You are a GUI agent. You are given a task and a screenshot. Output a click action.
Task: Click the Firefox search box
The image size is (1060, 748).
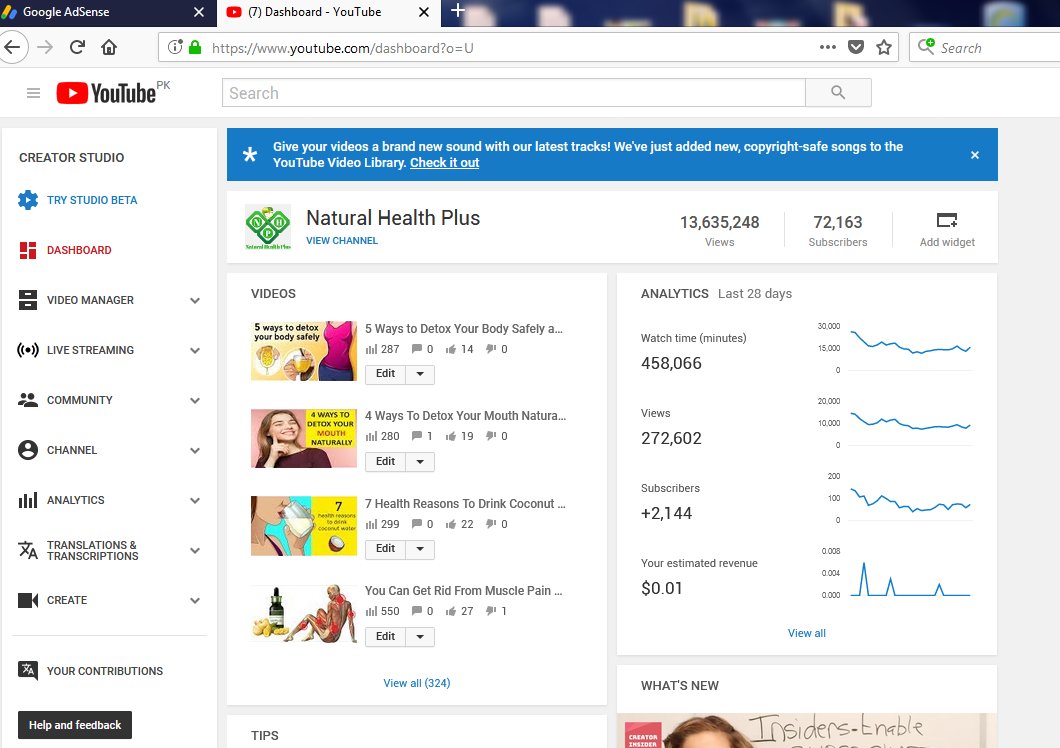tap(987, 48)
